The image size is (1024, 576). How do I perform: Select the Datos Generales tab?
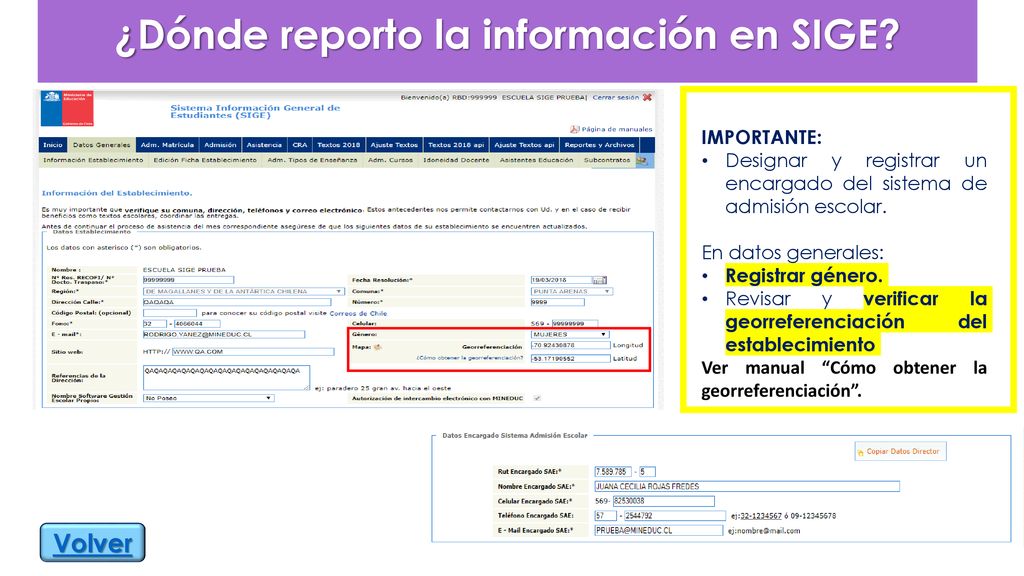(x=101, y=145)
